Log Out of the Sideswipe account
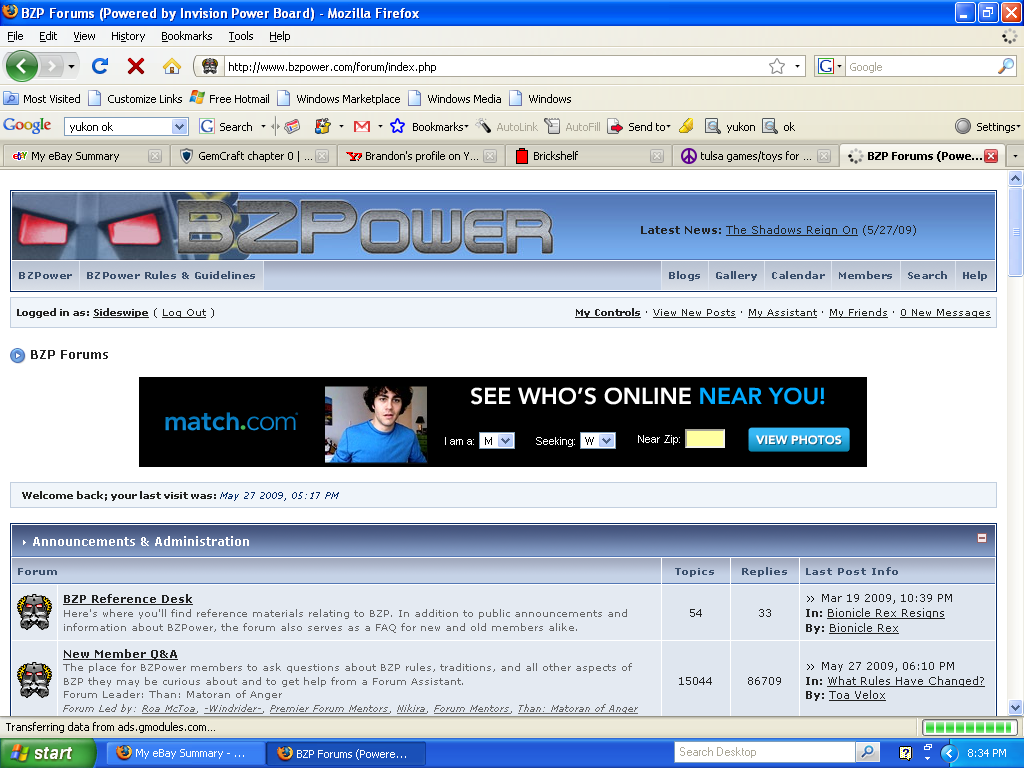Screen dimensions: 1024x768 coord(183,312)
